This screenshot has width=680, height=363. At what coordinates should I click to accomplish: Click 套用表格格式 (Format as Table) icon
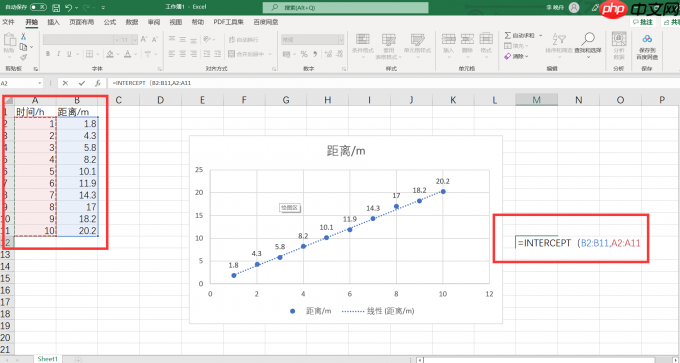click(389, 40)
